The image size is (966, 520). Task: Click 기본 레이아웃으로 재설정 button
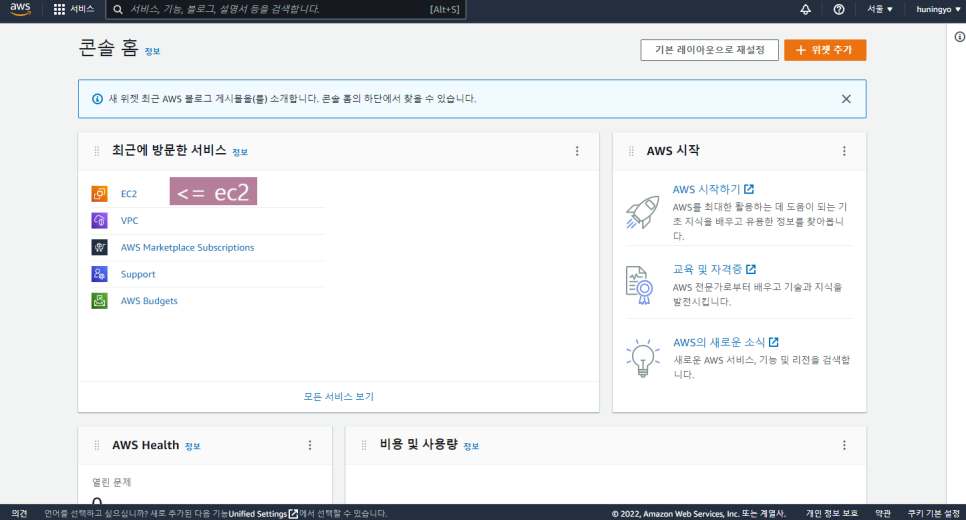(709, 50)
